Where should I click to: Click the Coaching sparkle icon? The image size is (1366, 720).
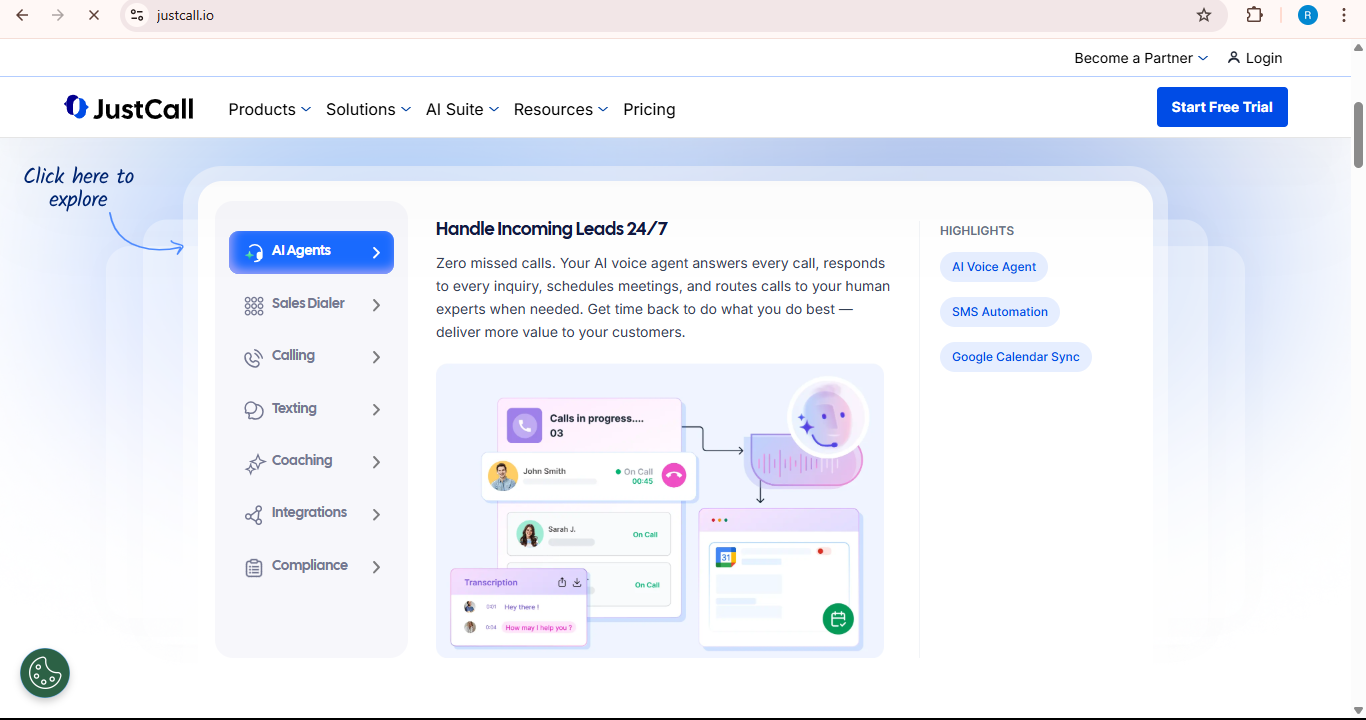(254, 463)
